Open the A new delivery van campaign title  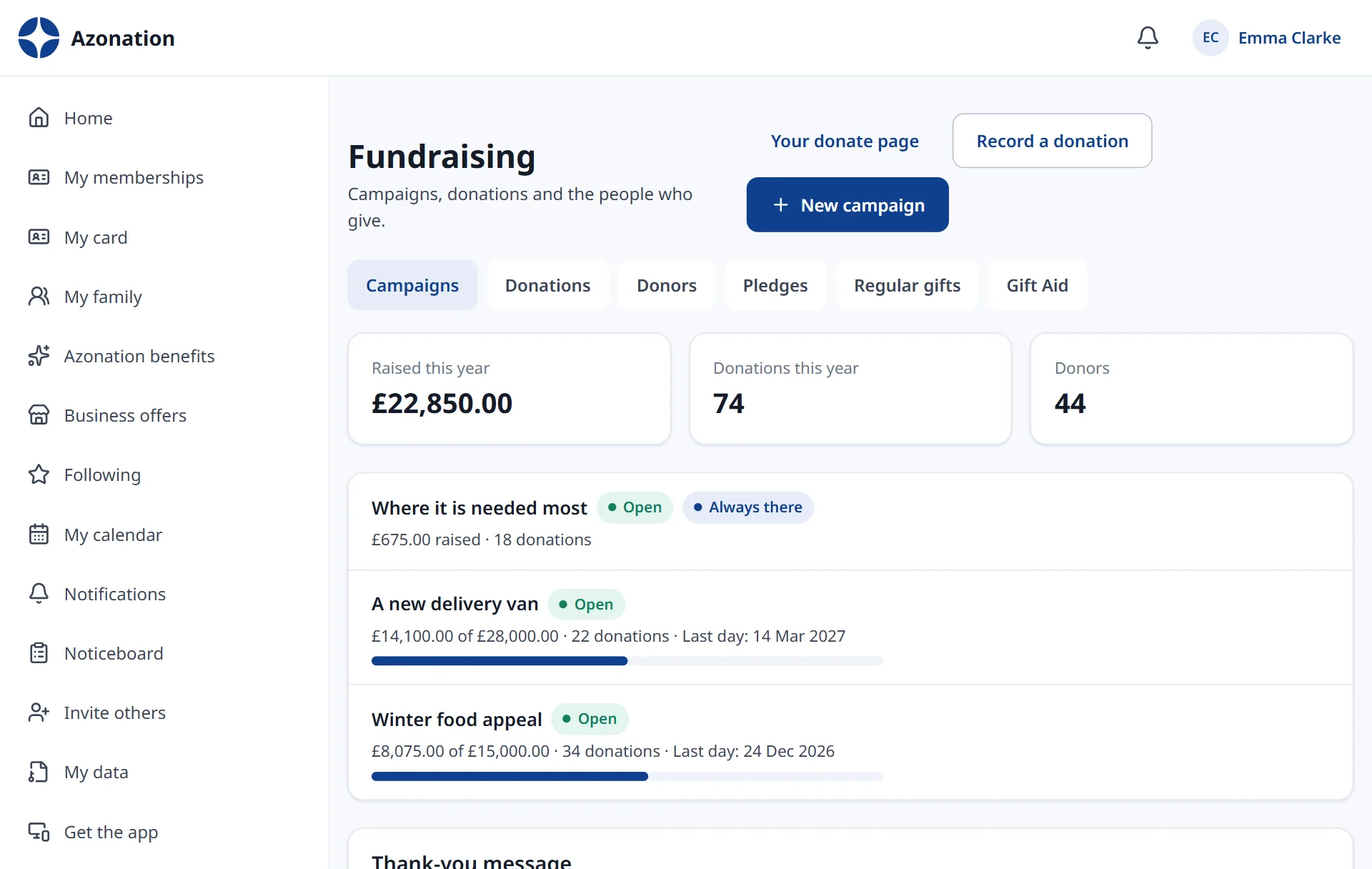(454, 604)
